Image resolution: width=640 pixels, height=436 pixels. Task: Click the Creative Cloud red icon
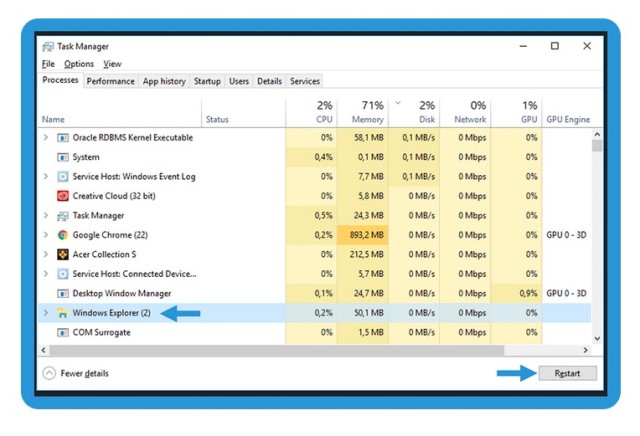[62, 196]
